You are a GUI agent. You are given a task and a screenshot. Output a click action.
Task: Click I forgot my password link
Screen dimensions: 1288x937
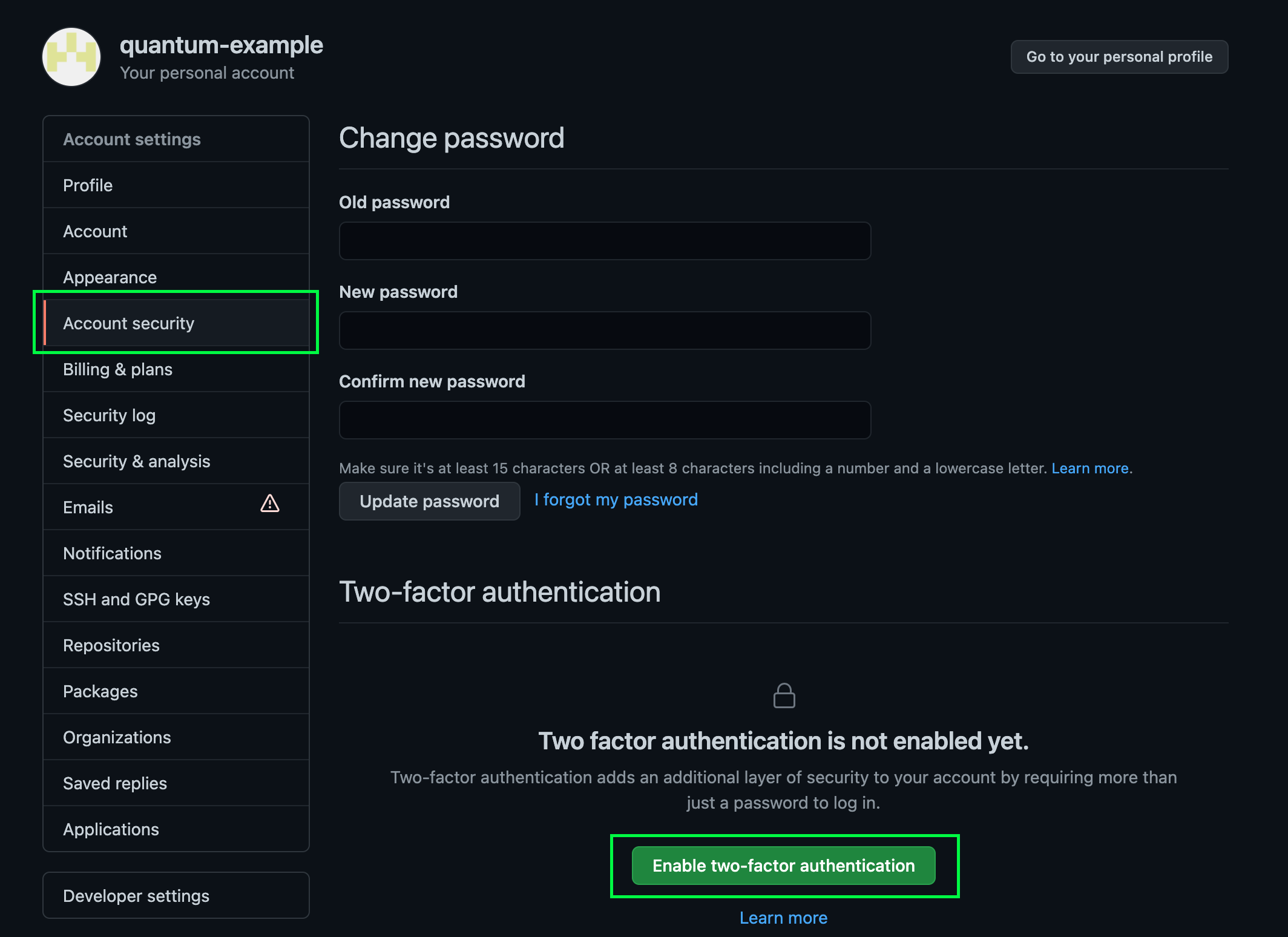tap(616, 500)
